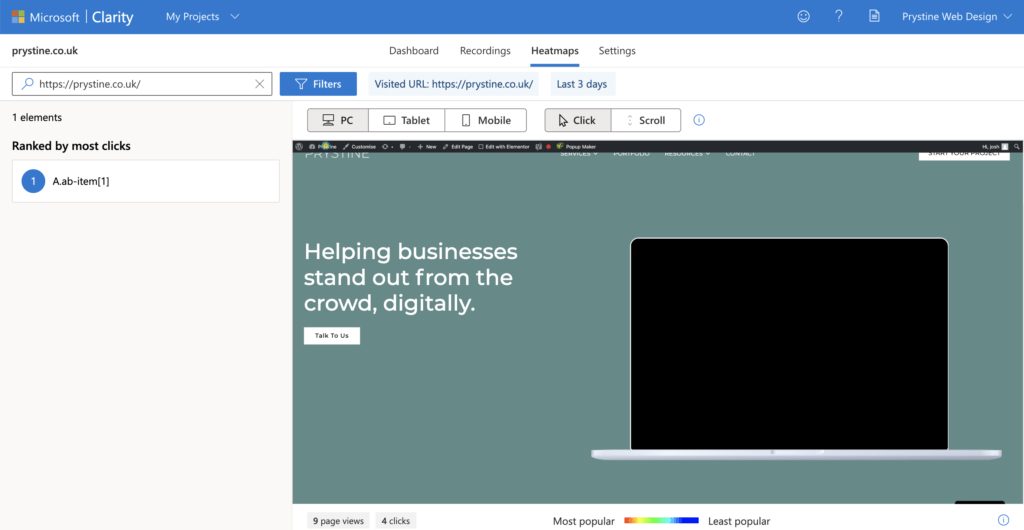Click the info icon beside Scroll
The height and width of the screenshot is (530, 1024).
pyautogui.click(x=699, y=120)
